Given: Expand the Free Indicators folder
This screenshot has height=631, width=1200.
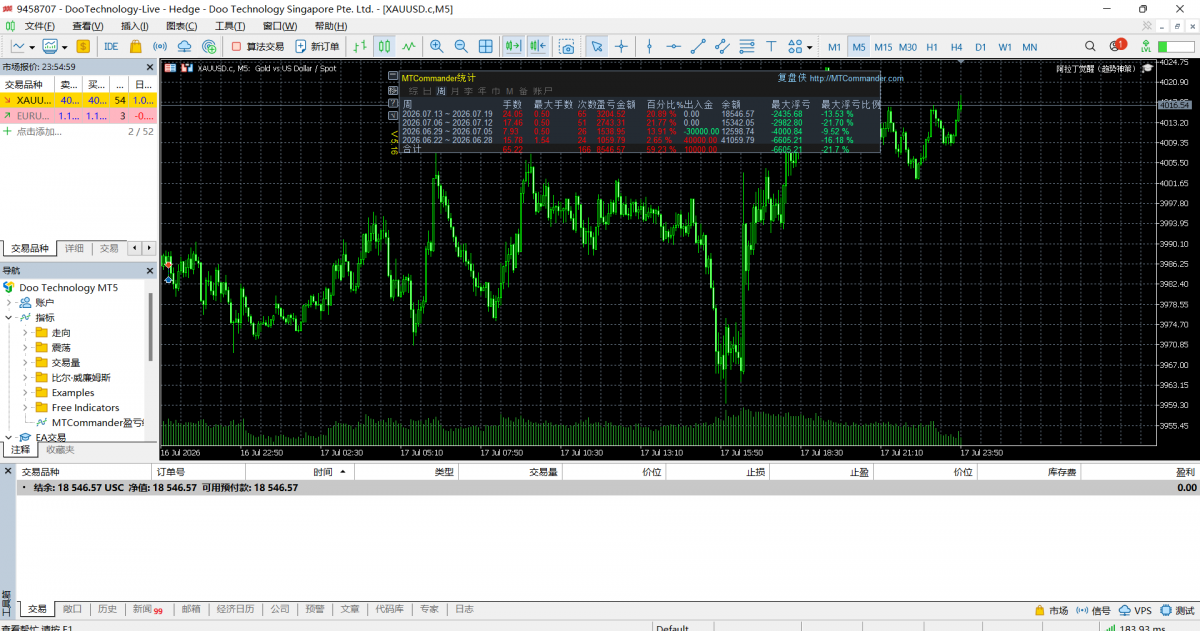Looking at the screenshot, I should [x=25, y=407].
